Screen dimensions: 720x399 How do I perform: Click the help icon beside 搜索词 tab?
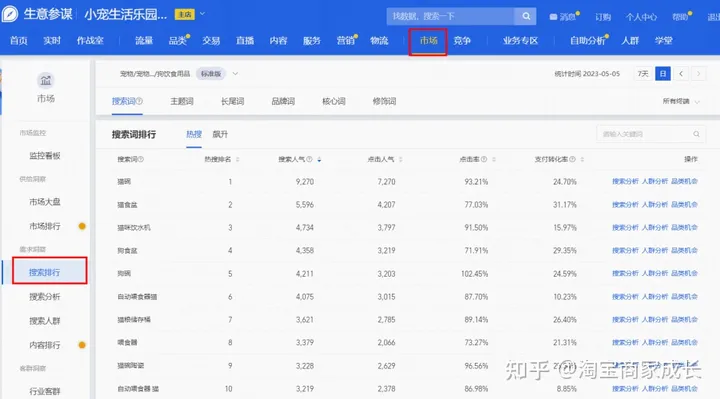point(140,101)
